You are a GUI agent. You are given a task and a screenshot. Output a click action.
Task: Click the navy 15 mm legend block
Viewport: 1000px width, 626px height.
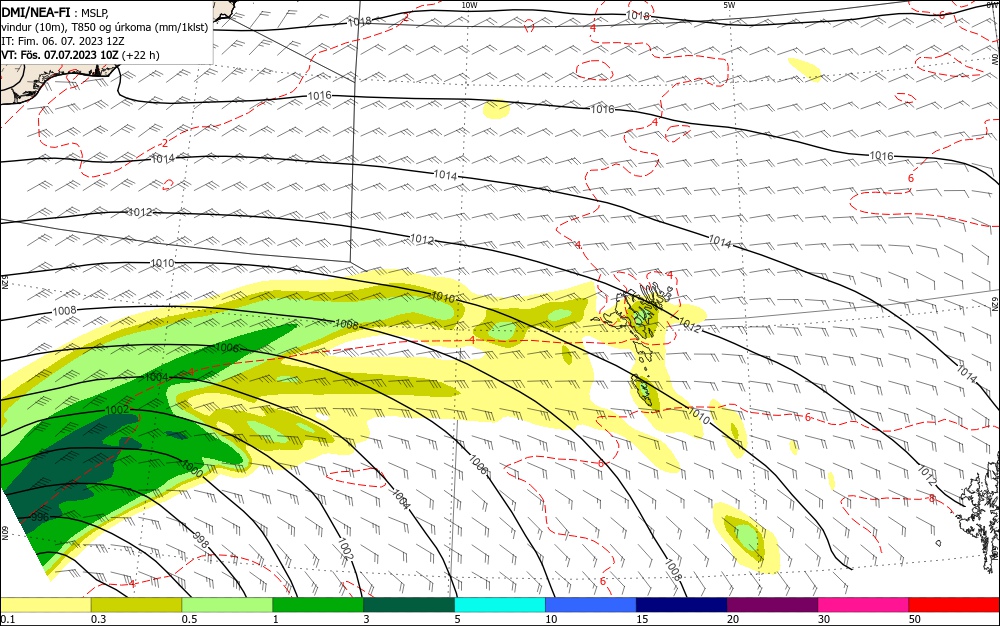(x=682, y=605)
